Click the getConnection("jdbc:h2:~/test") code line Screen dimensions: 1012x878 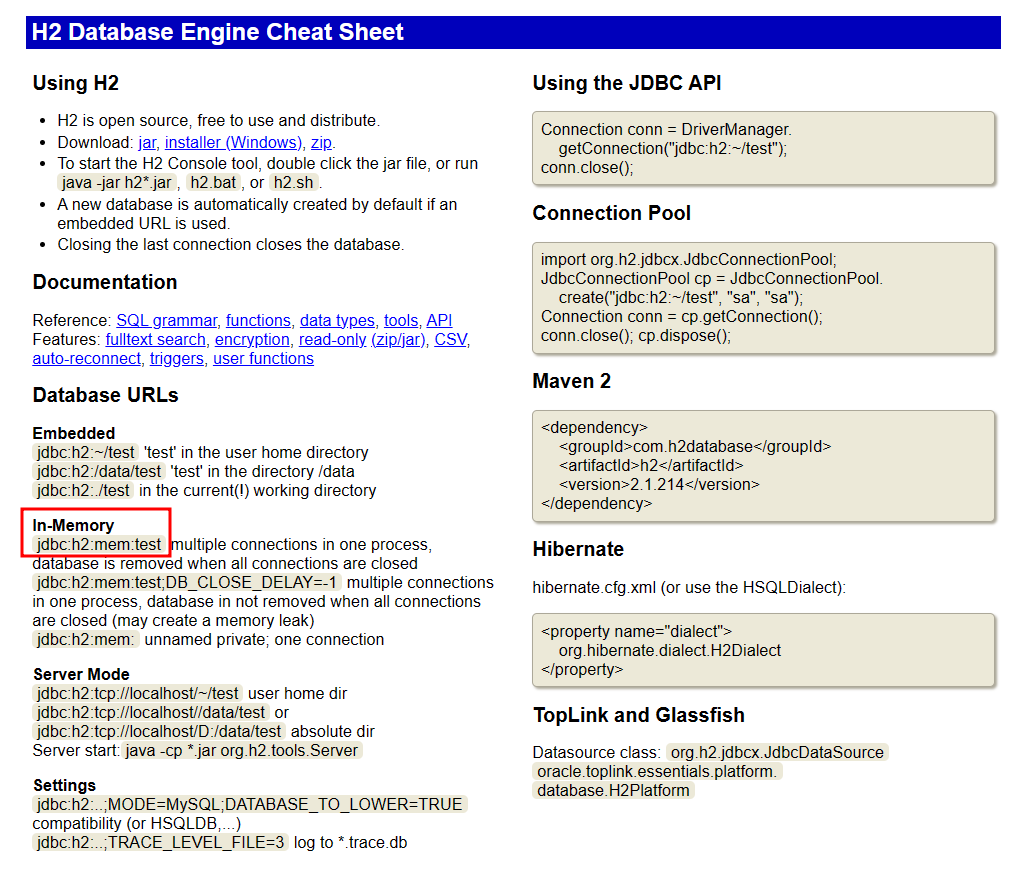[673, 148]
